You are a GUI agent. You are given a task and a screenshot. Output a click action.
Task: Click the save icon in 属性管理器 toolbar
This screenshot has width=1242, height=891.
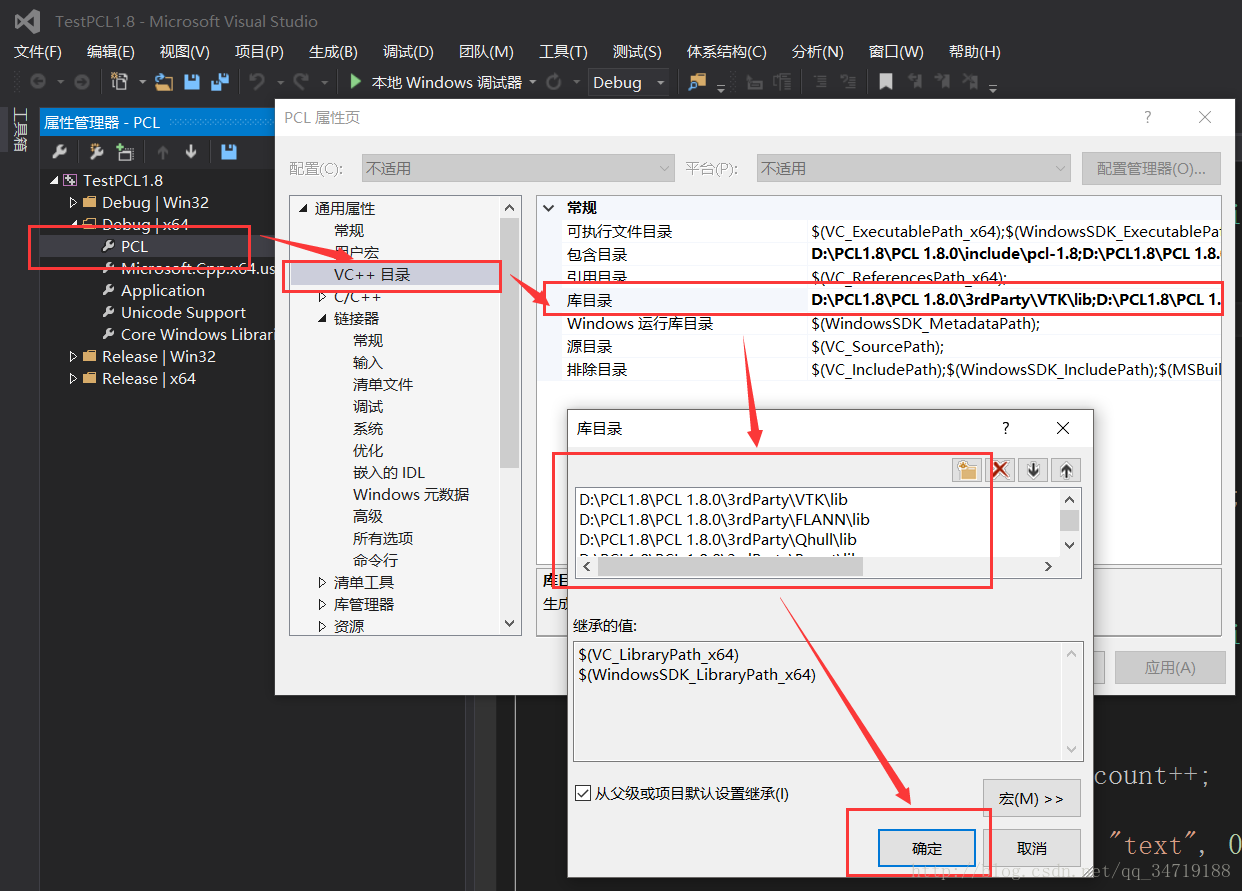[229, 152]
